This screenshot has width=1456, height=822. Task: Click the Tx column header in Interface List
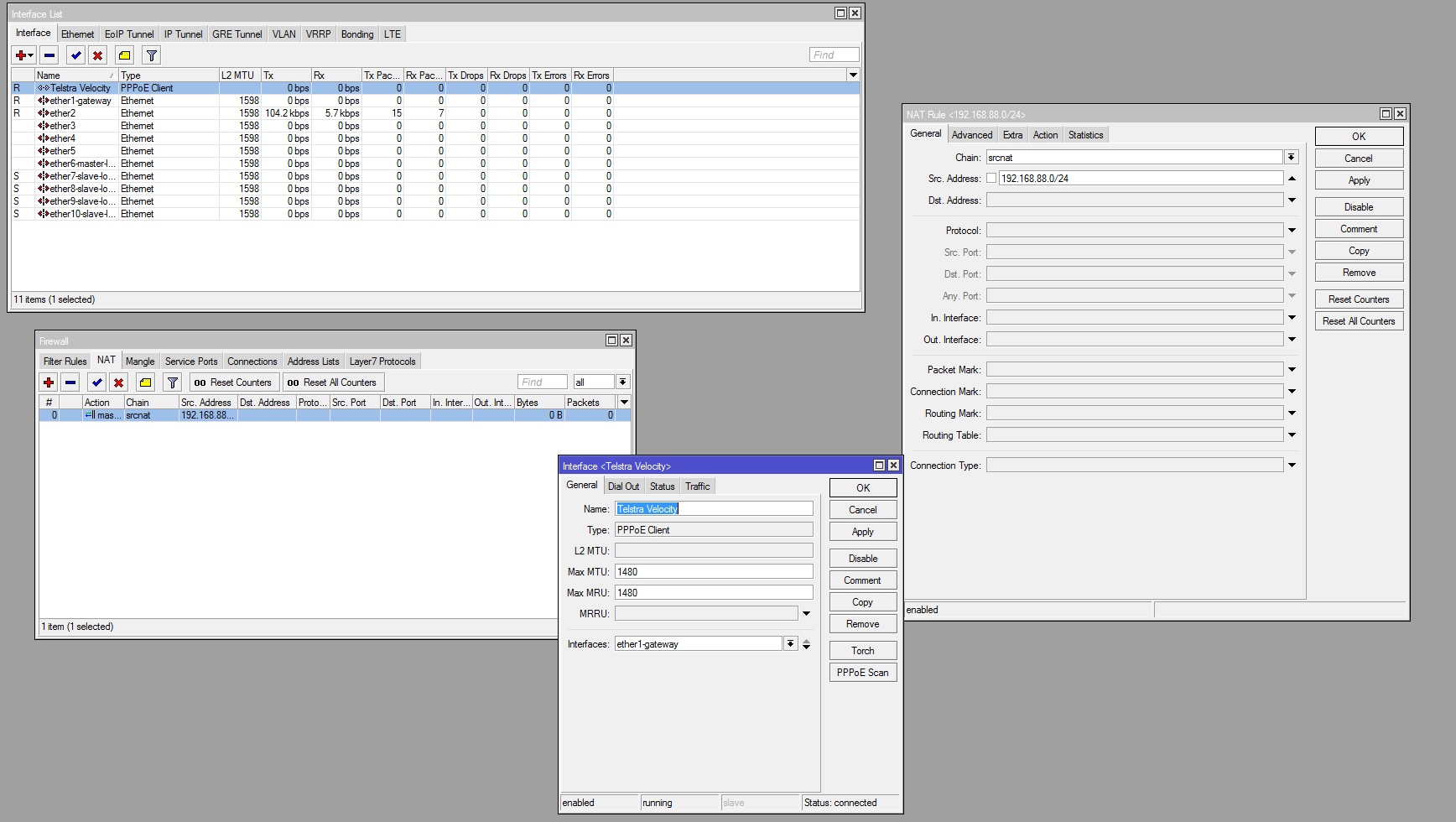285,75
